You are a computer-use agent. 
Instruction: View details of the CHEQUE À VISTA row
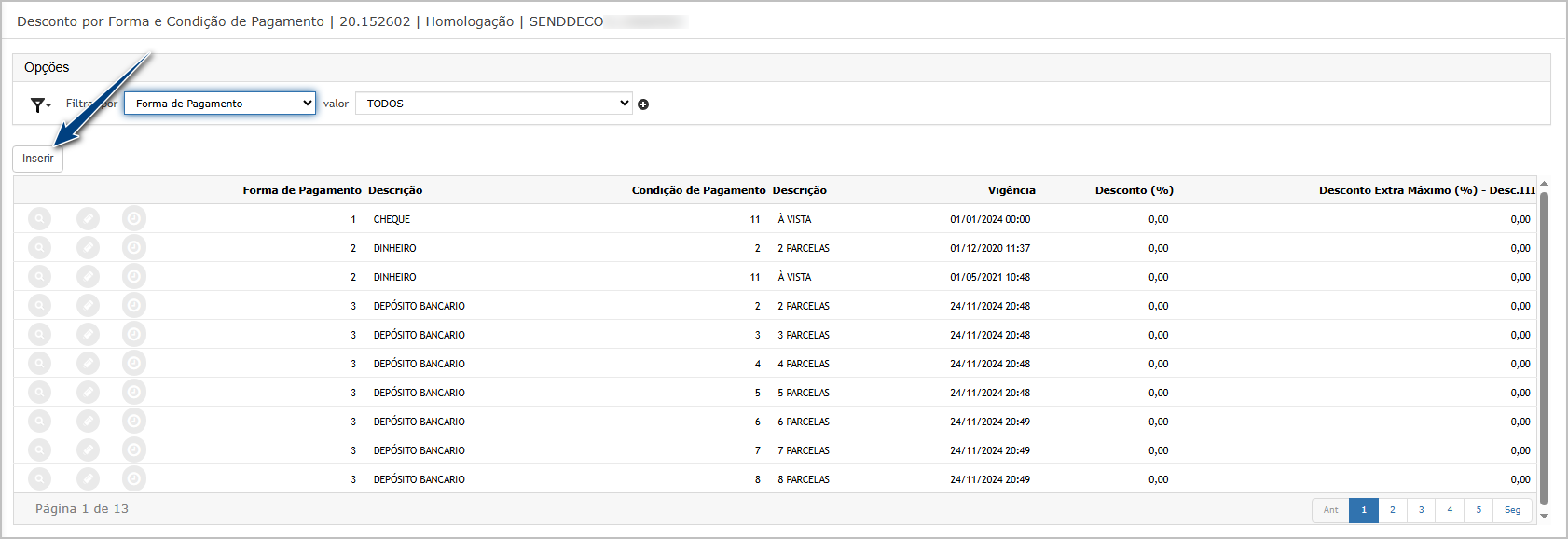39,218
